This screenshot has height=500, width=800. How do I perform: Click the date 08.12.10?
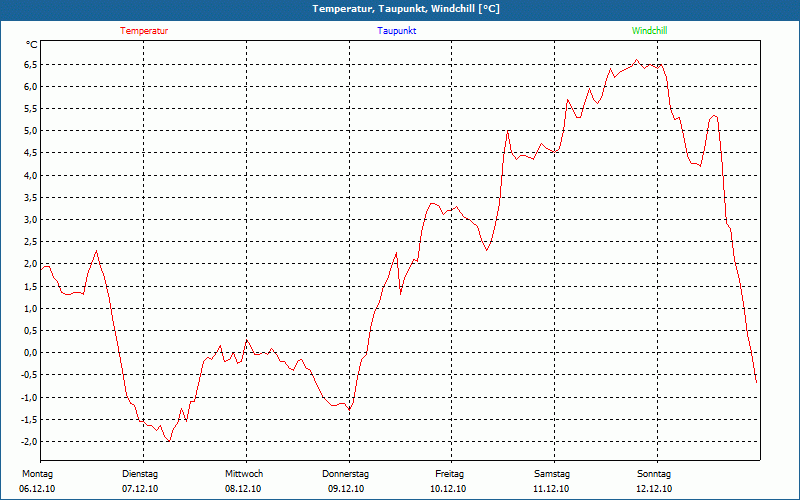pyautogui.click(x=243, y=489)
